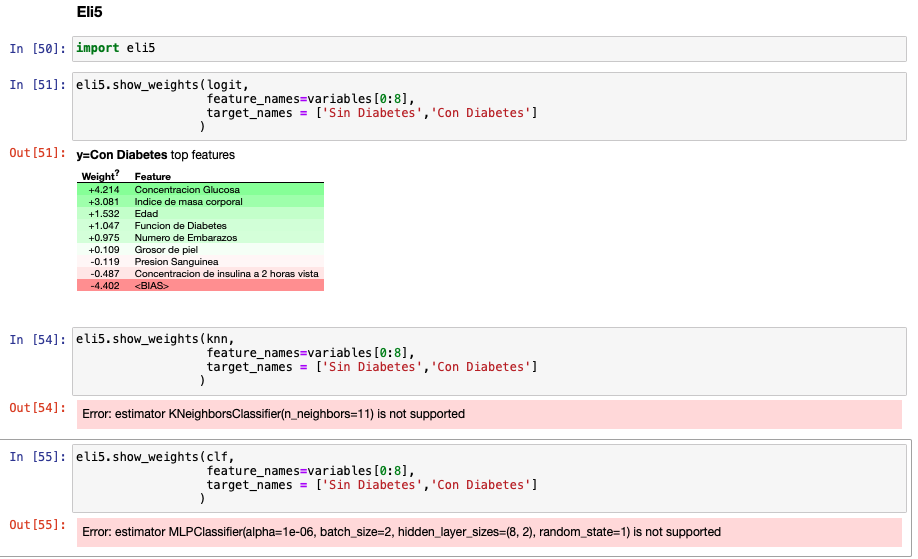Click the -0.119 weight value
This screenshot has height=559, width=918.
click(105, 262)
